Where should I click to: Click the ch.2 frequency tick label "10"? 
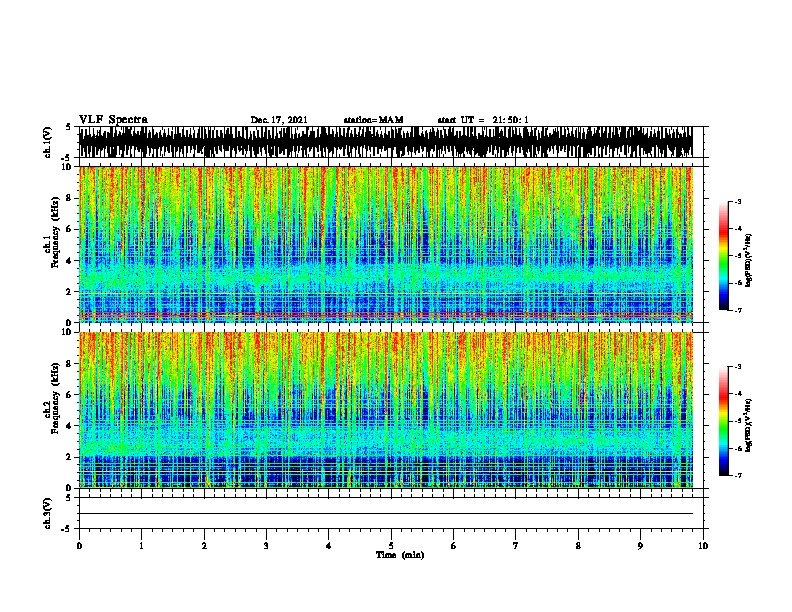tap(68, 332)
